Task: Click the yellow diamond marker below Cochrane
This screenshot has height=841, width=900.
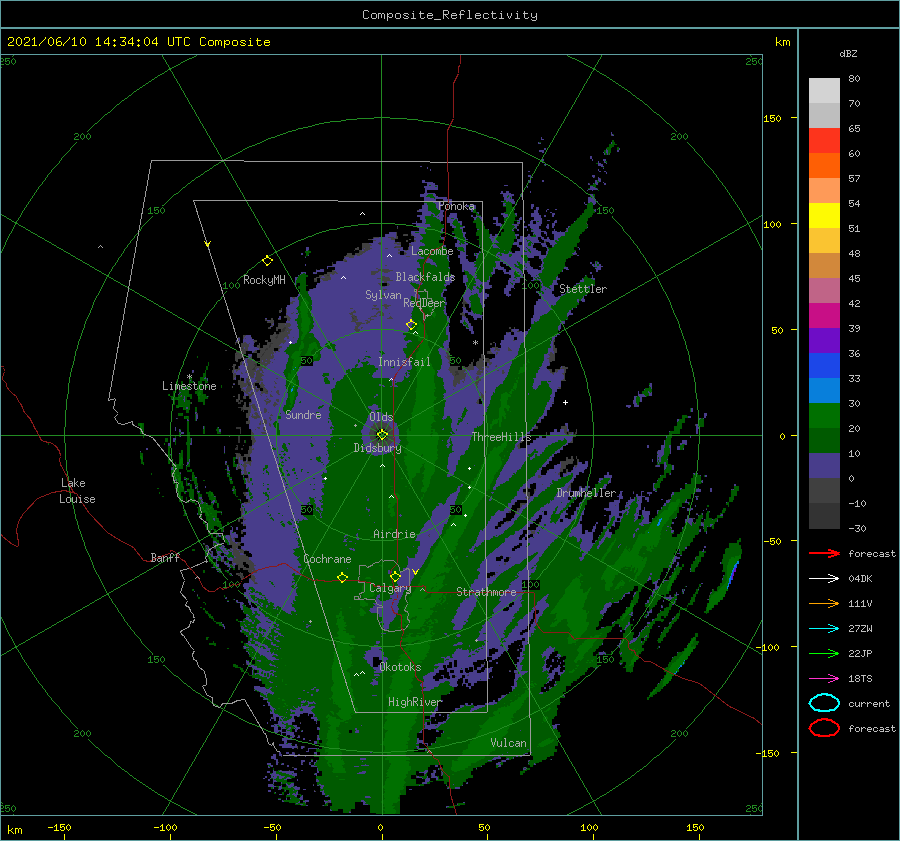Action: click(342, 578)
